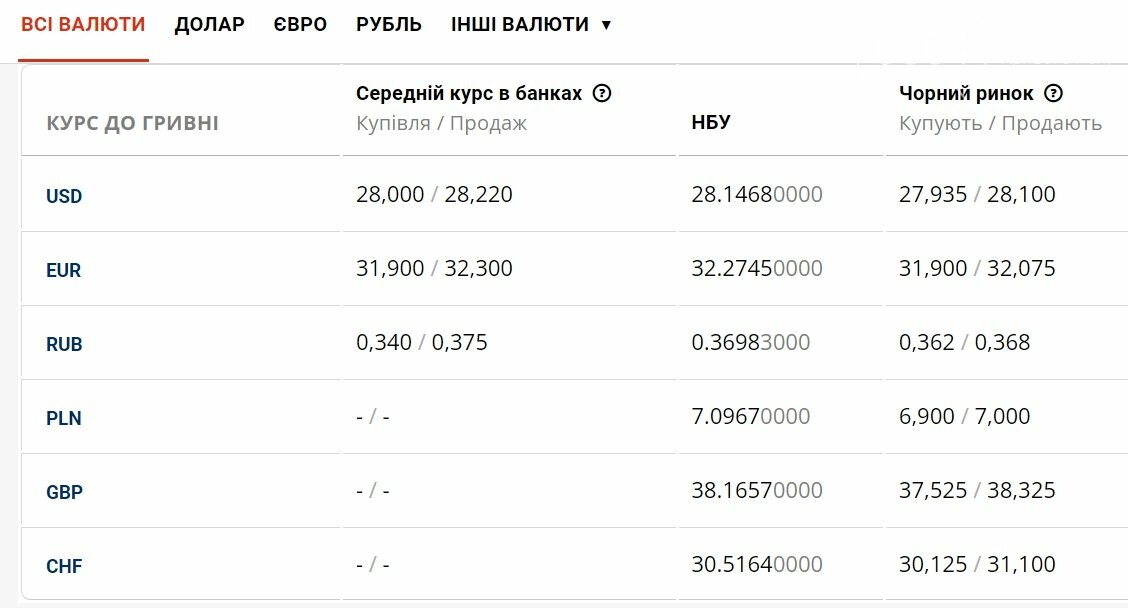Image resolution: width=1128 pixels, height=608 pixels.
Task: Open the CHF currency link
Action: (64, 567)
